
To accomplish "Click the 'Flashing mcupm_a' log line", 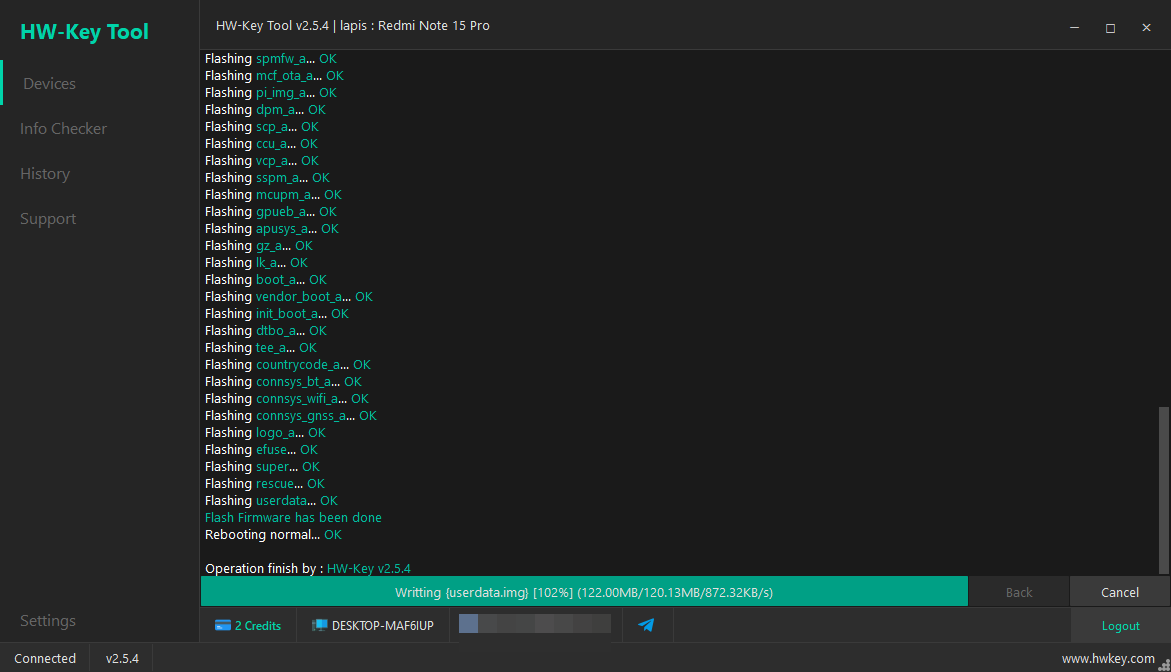I will click(x=273, y=194).
